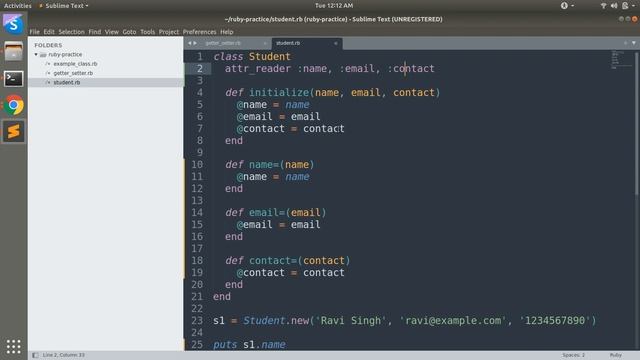Screen dimensions: 640x360
Task: Click Line 2, Column 33 status text
Action: [64, 355]
